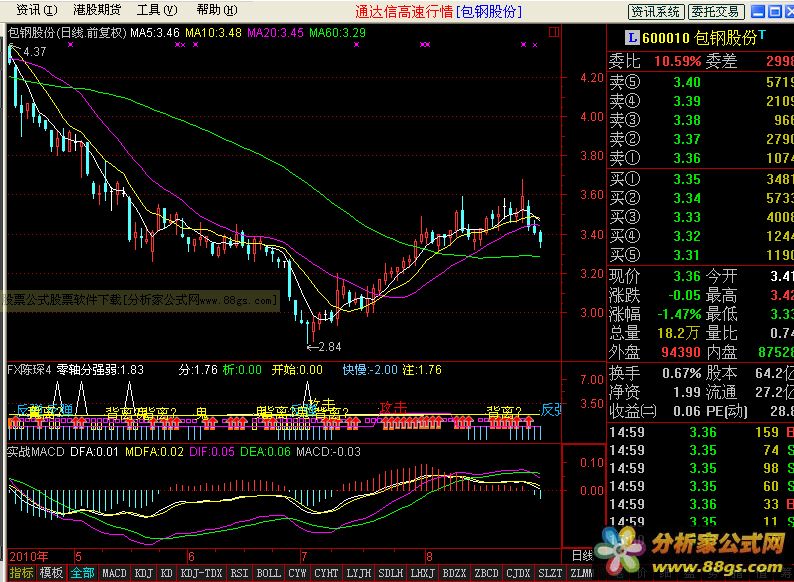The height and width of the screenshot is (582, 794).
Task: Click the 委托交易 button
Action: coord(717,12)
